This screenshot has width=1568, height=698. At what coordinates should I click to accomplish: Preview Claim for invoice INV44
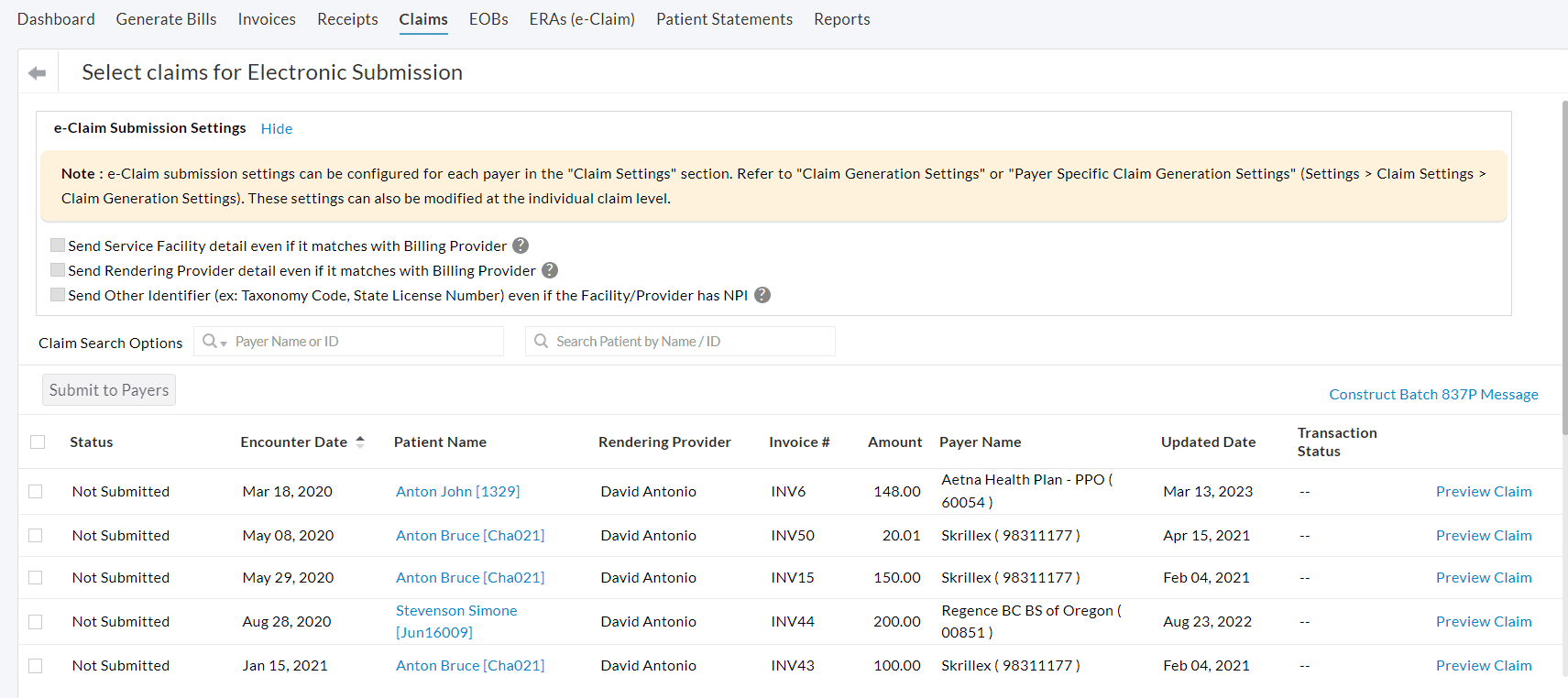[x=1483, y=621]
